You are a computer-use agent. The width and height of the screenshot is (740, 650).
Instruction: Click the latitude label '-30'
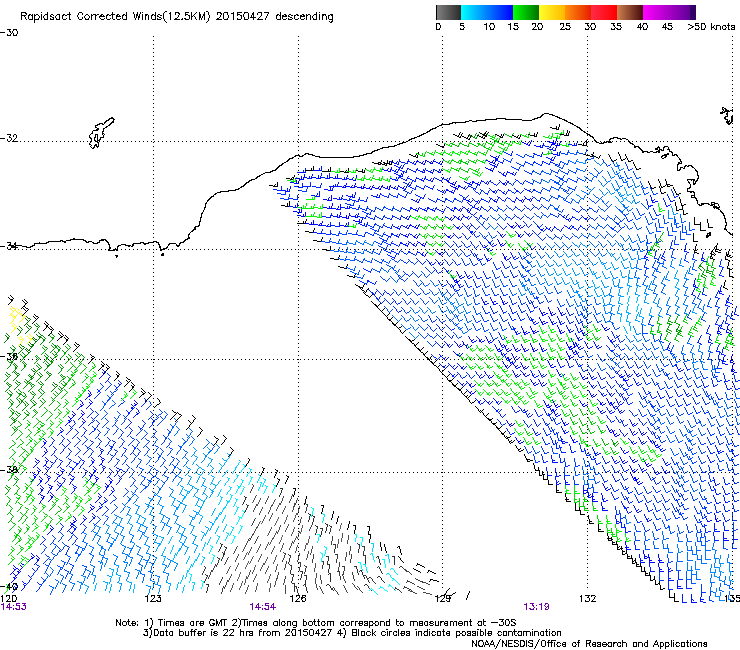(9, 33)
